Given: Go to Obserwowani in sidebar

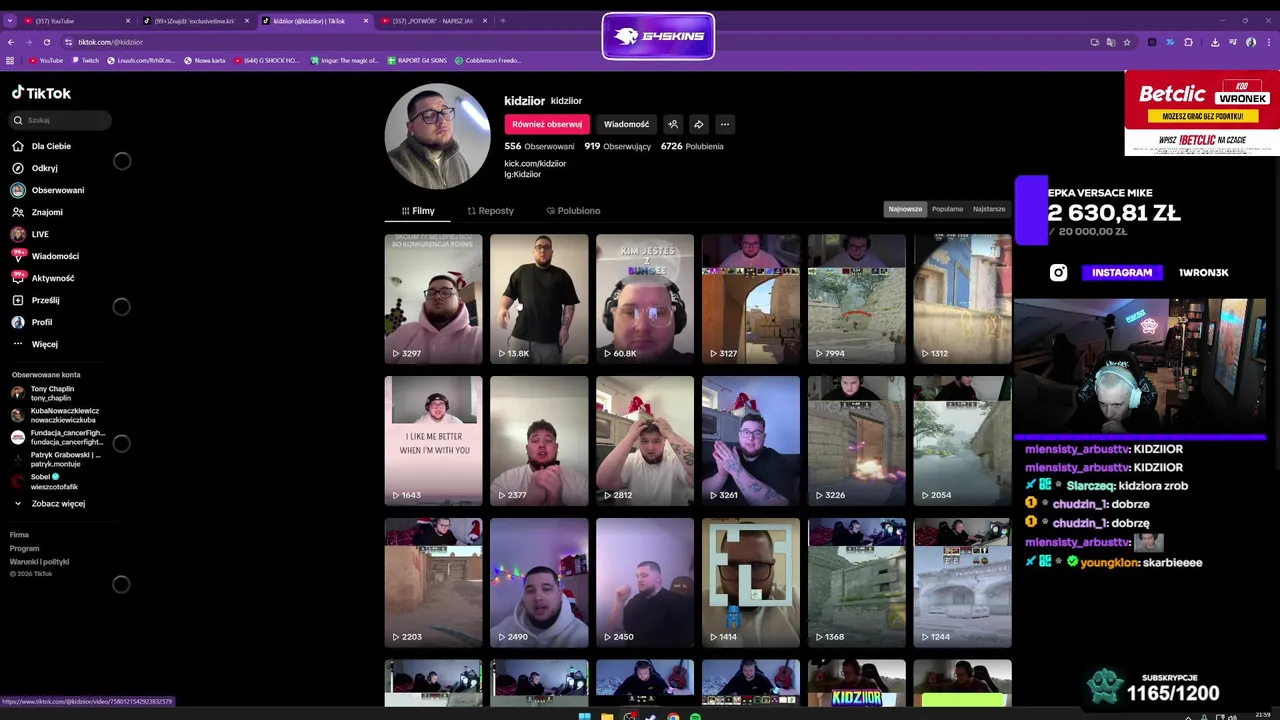Looking at the screenshot, I should click(57, 190).
